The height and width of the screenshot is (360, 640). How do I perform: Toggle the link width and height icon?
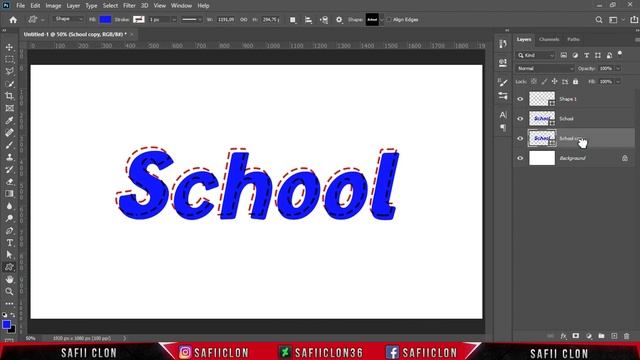(x=244, y=20)
